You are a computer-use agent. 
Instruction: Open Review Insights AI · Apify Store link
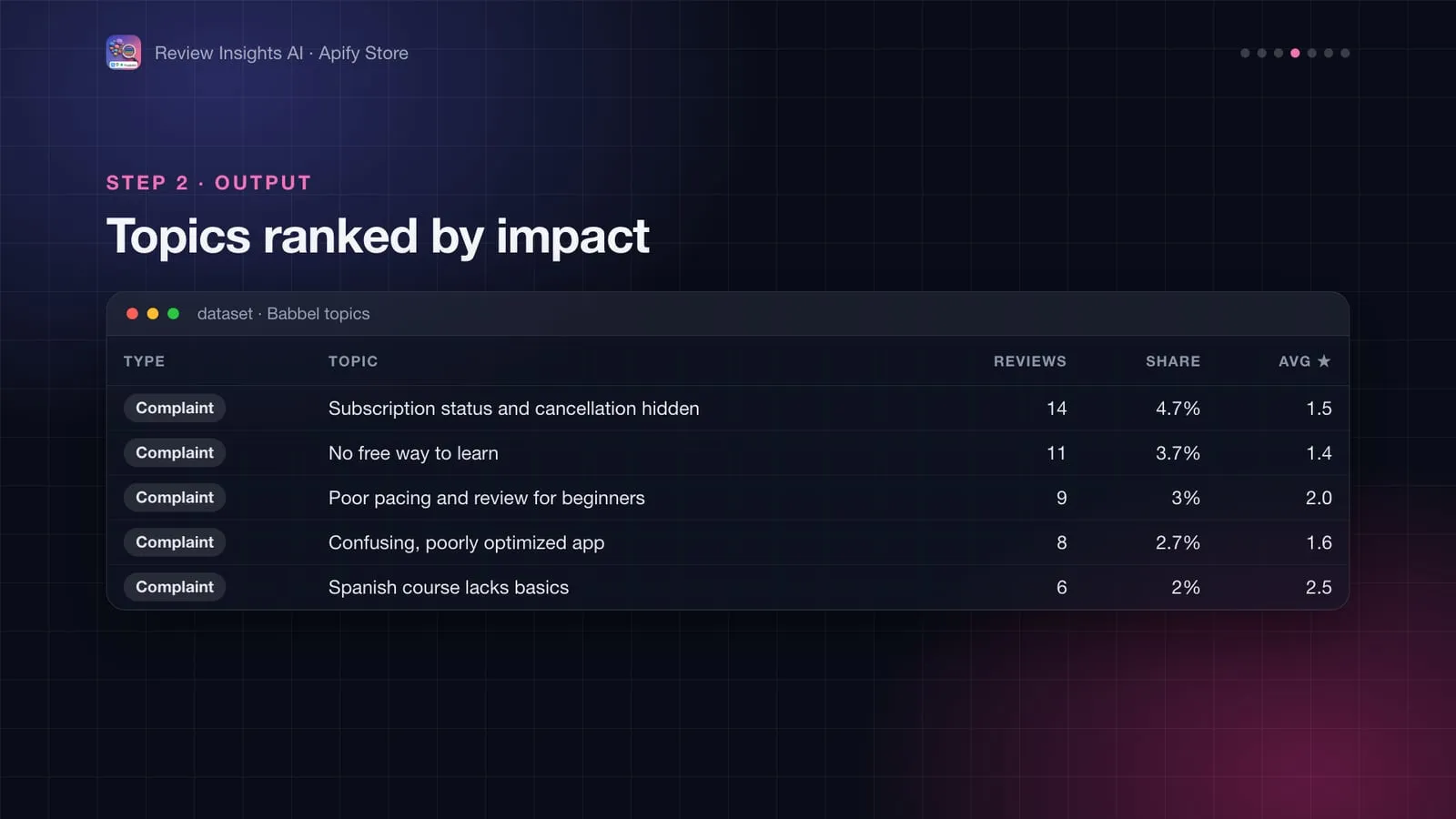(x=281, y=53)
